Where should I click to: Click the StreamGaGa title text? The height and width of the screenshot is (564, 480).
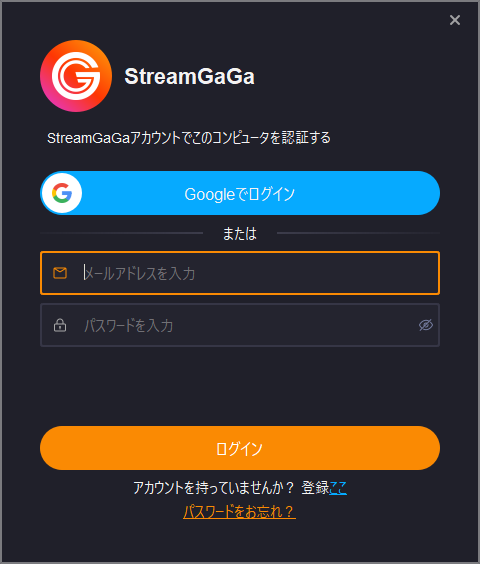point(190,76)
